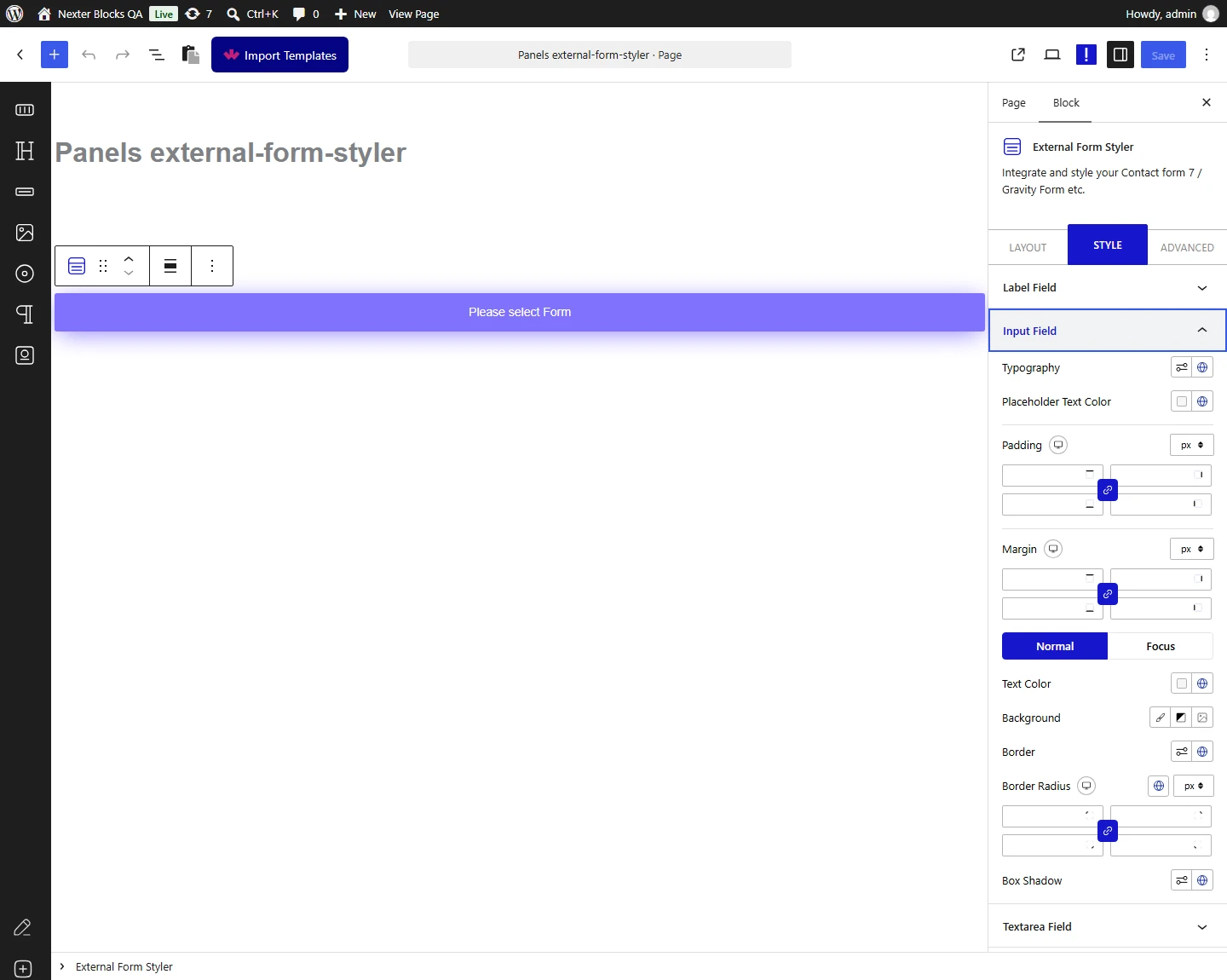Open the Text Color swatch
Viewport: 1227px width, 980px height.
pos(1182,683)
